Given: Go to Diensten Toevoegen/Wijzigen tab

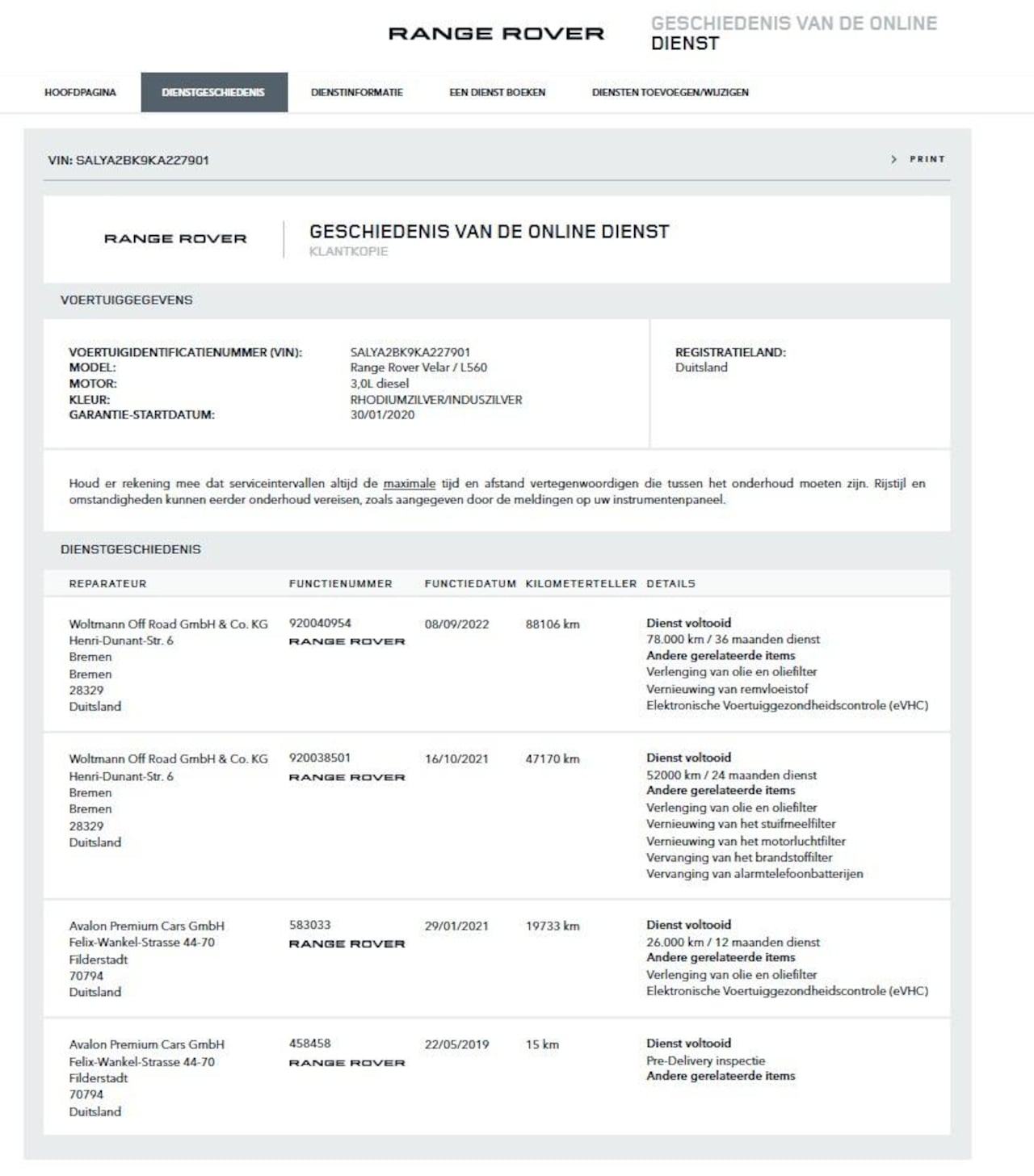Looking at the screenshot, I should [670, 93].
